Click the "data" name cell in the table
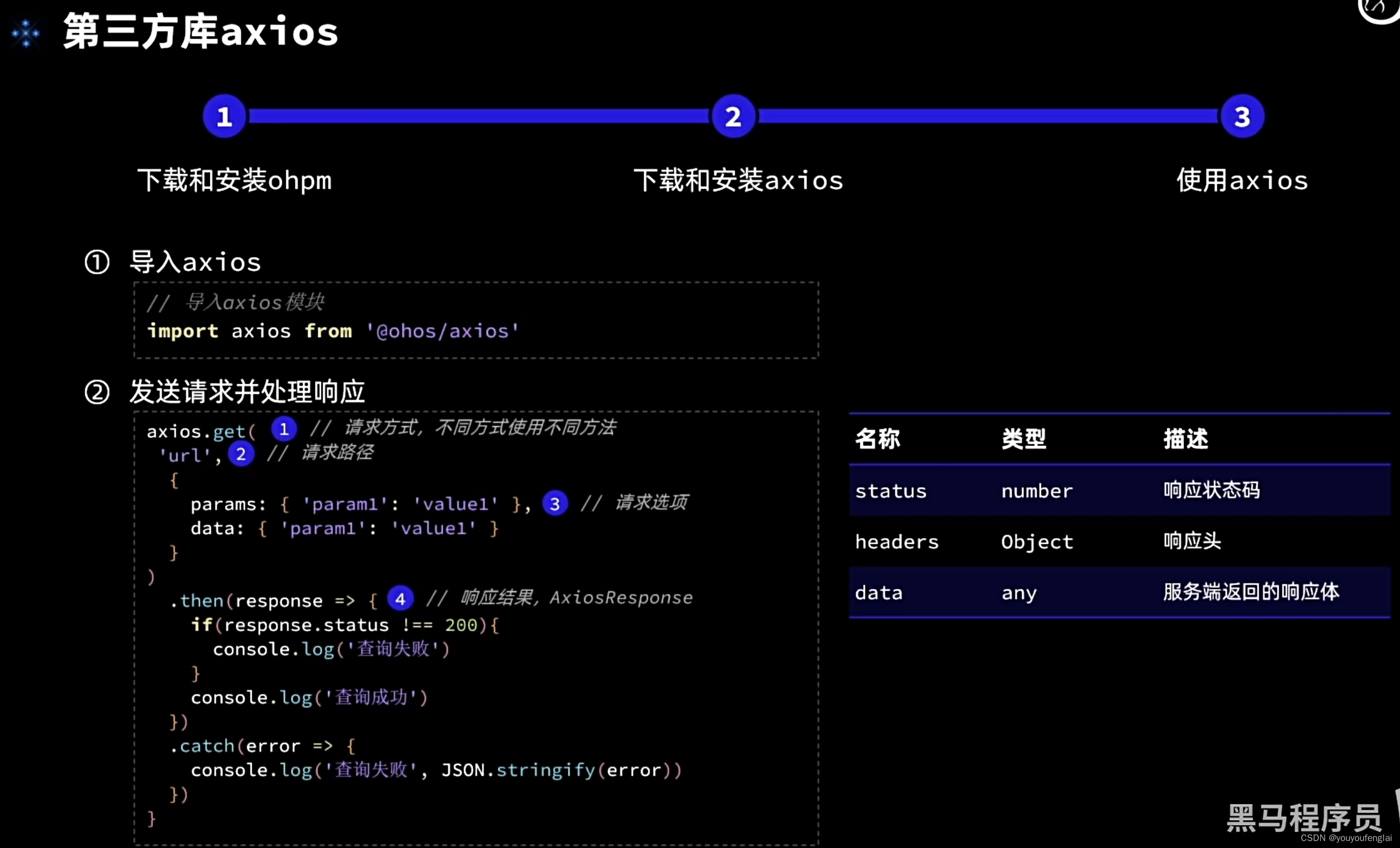 (879, 593)
